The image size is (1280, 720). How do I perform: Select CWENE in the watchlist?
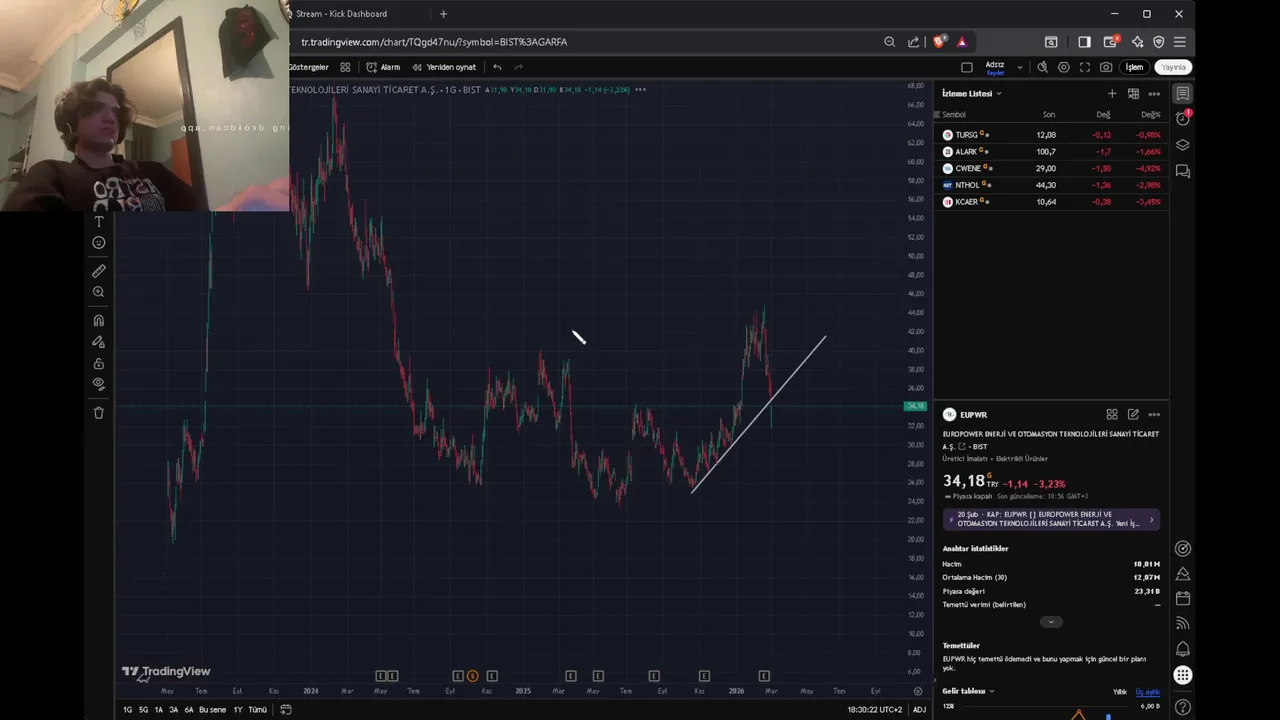tap(1052, 168)
